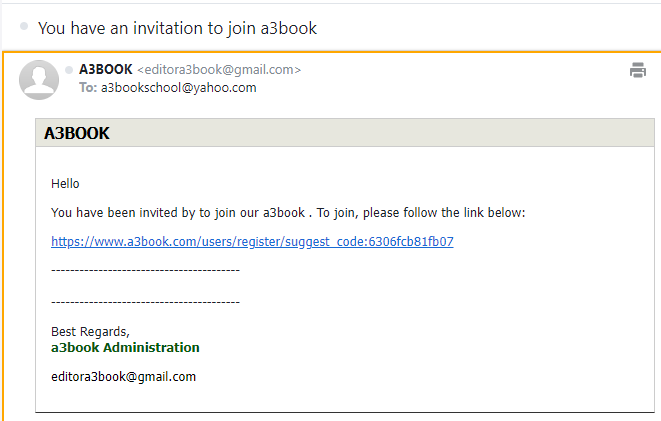The height and width of the screenshot is (421, 661).
Task: Open the a3book.com register suggest_code link
Action: (x=252, y=241)
